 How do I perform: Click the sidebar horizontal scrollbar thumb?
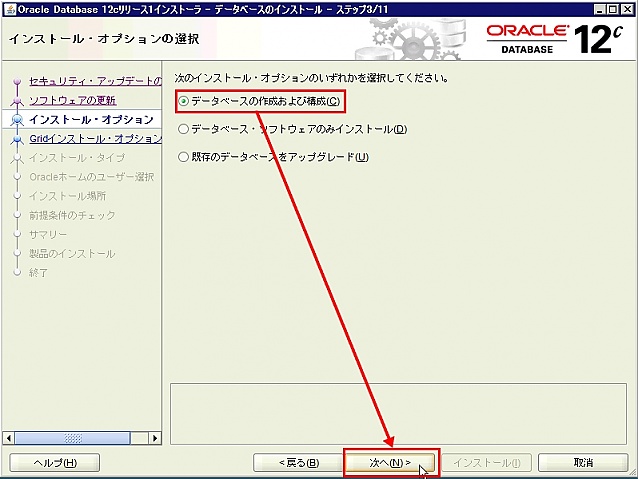click(72, 438)
